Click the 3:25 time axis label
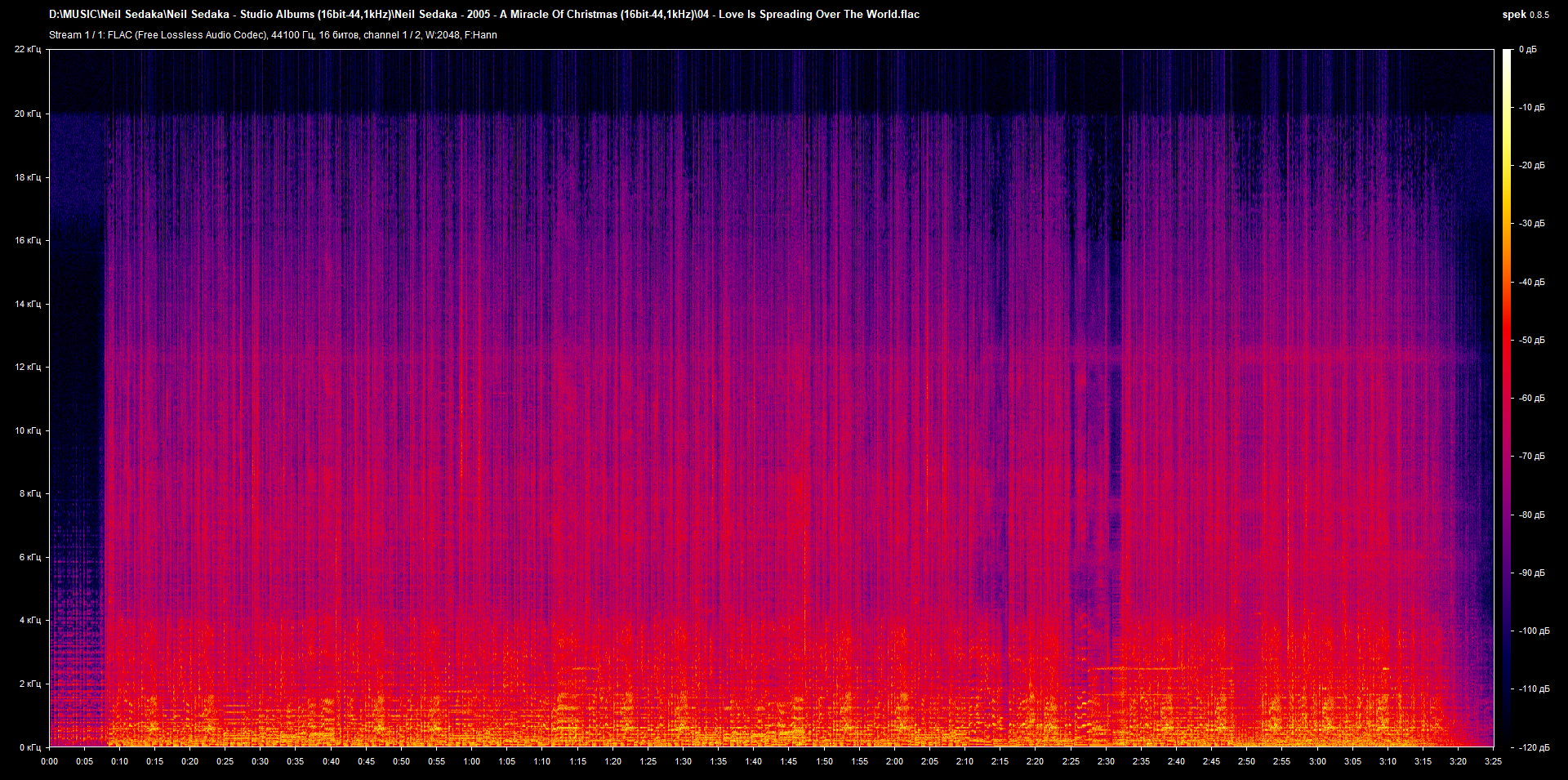Image resolution: width=1568 pixels, height=780 pixels. pos(1494,761)
